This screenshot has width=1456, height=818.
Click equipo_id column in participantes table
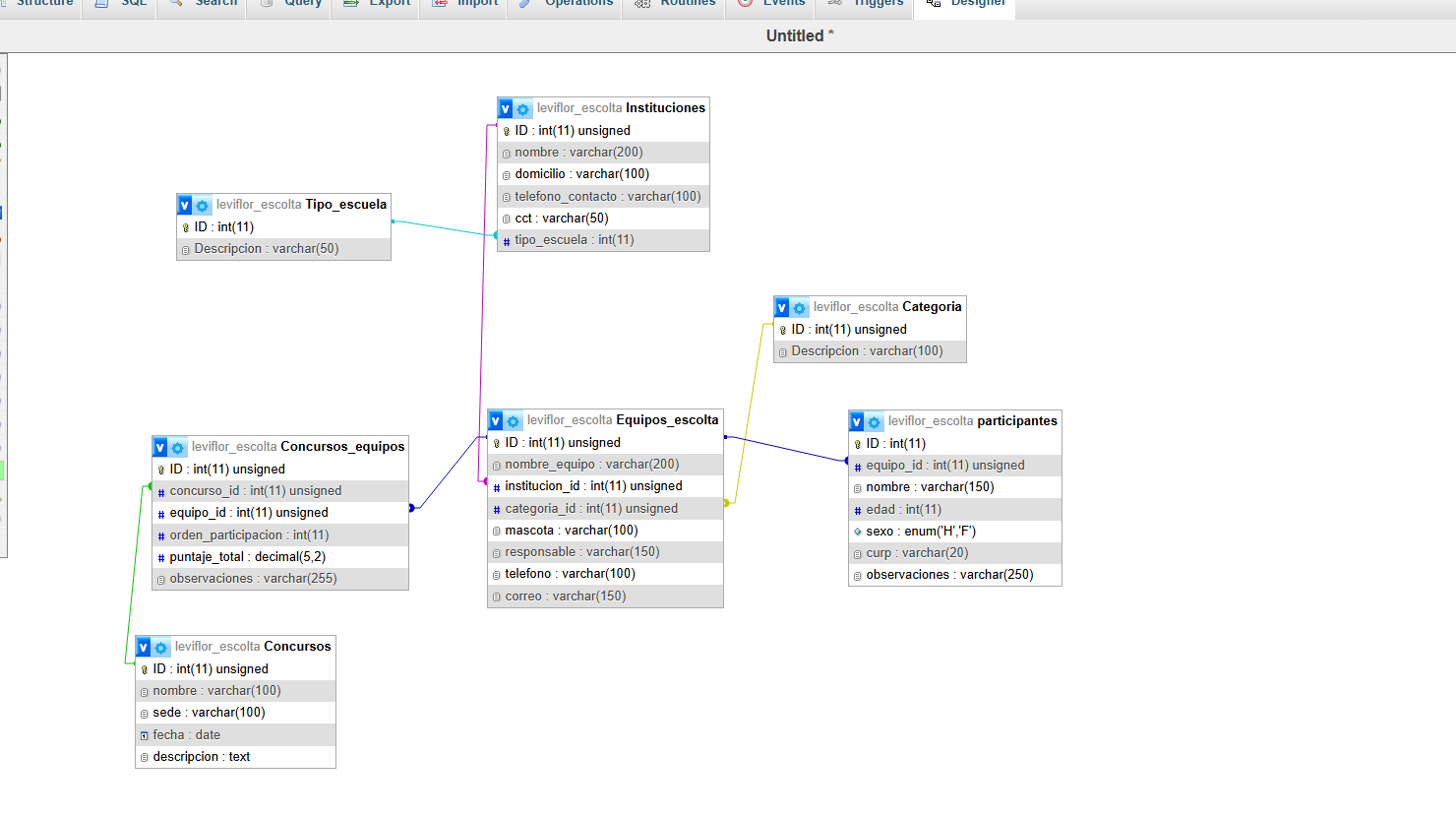tap(944, 466)
